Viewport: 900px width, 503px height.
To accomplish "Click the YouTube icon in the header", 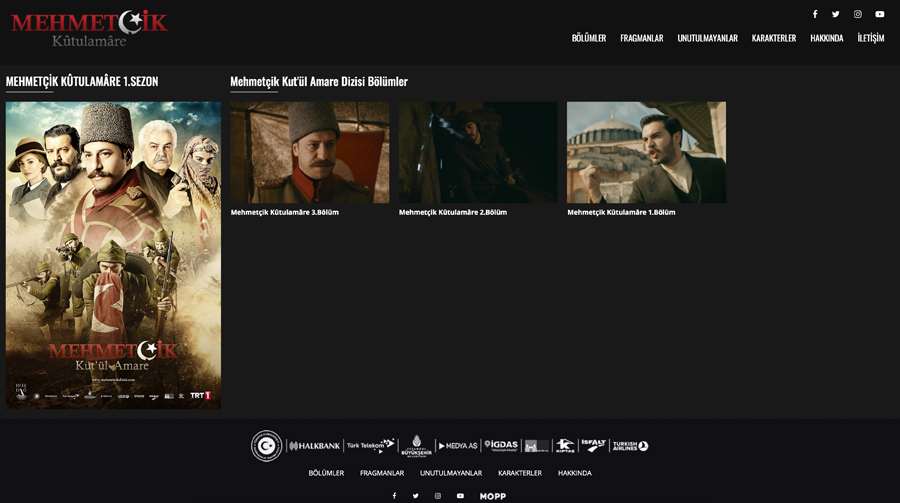I will [880, 14].
